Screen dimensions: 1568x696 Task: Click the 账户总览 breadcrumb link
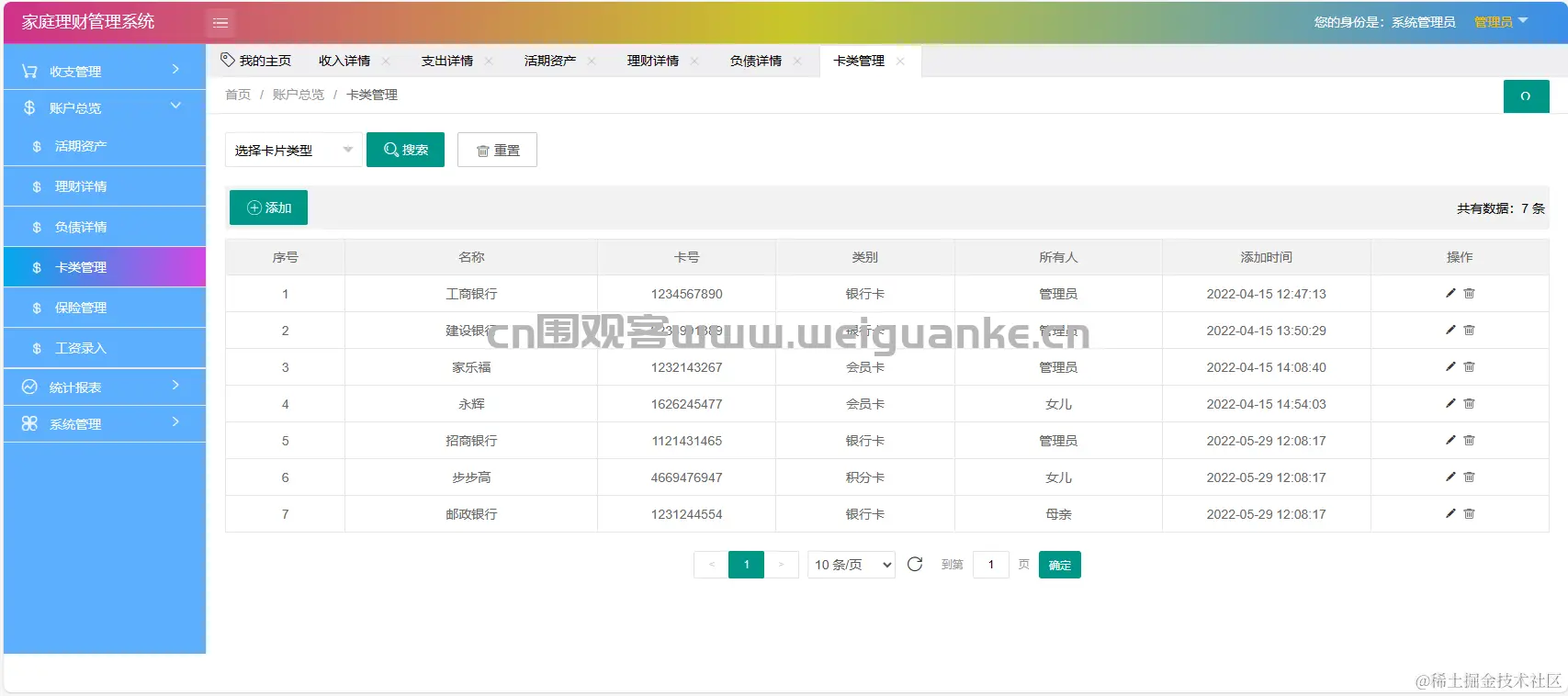coord(299,95)
